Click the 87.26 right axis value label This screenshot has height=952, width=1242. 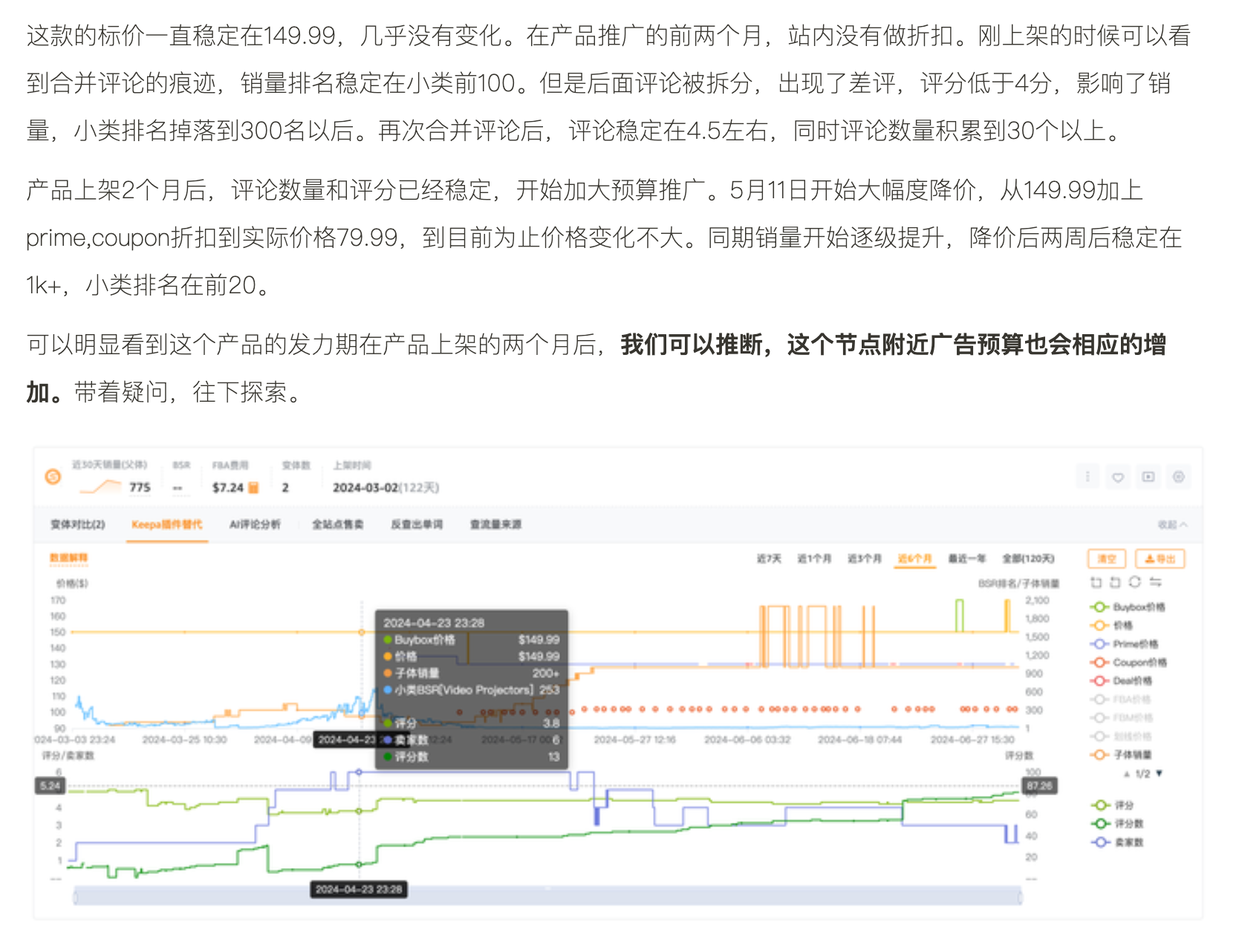click(1040, 786)
